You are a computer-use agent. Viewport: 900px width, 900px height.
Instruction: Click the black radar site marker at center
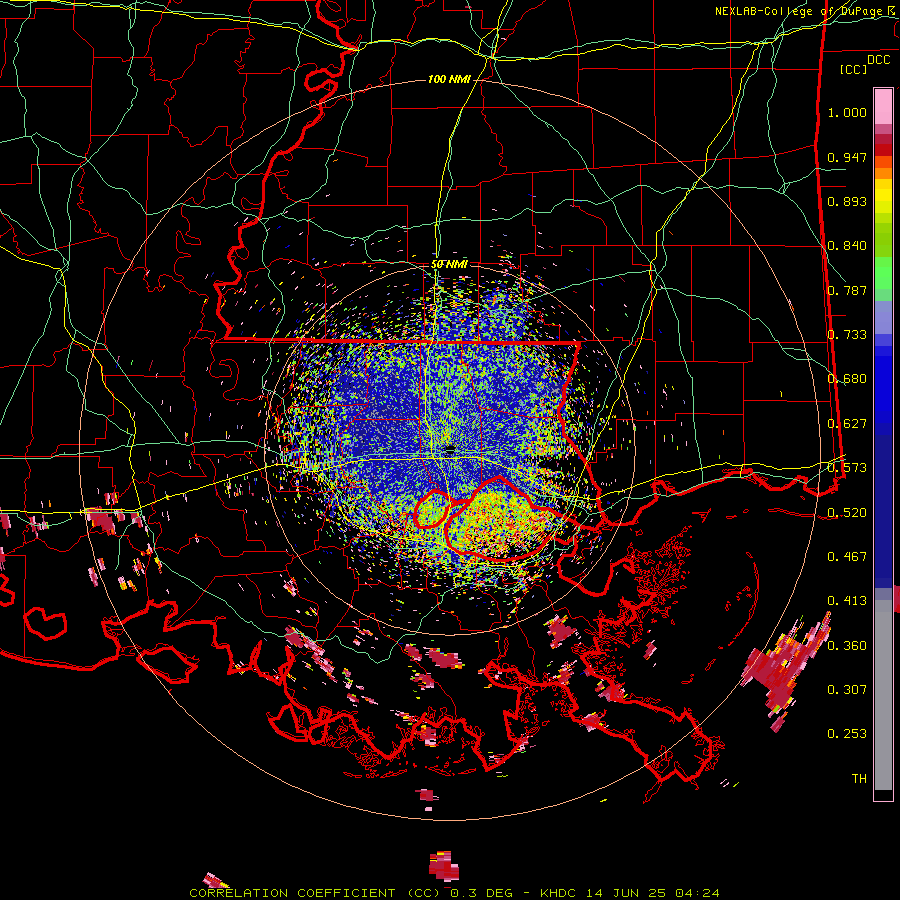[449, 450]
